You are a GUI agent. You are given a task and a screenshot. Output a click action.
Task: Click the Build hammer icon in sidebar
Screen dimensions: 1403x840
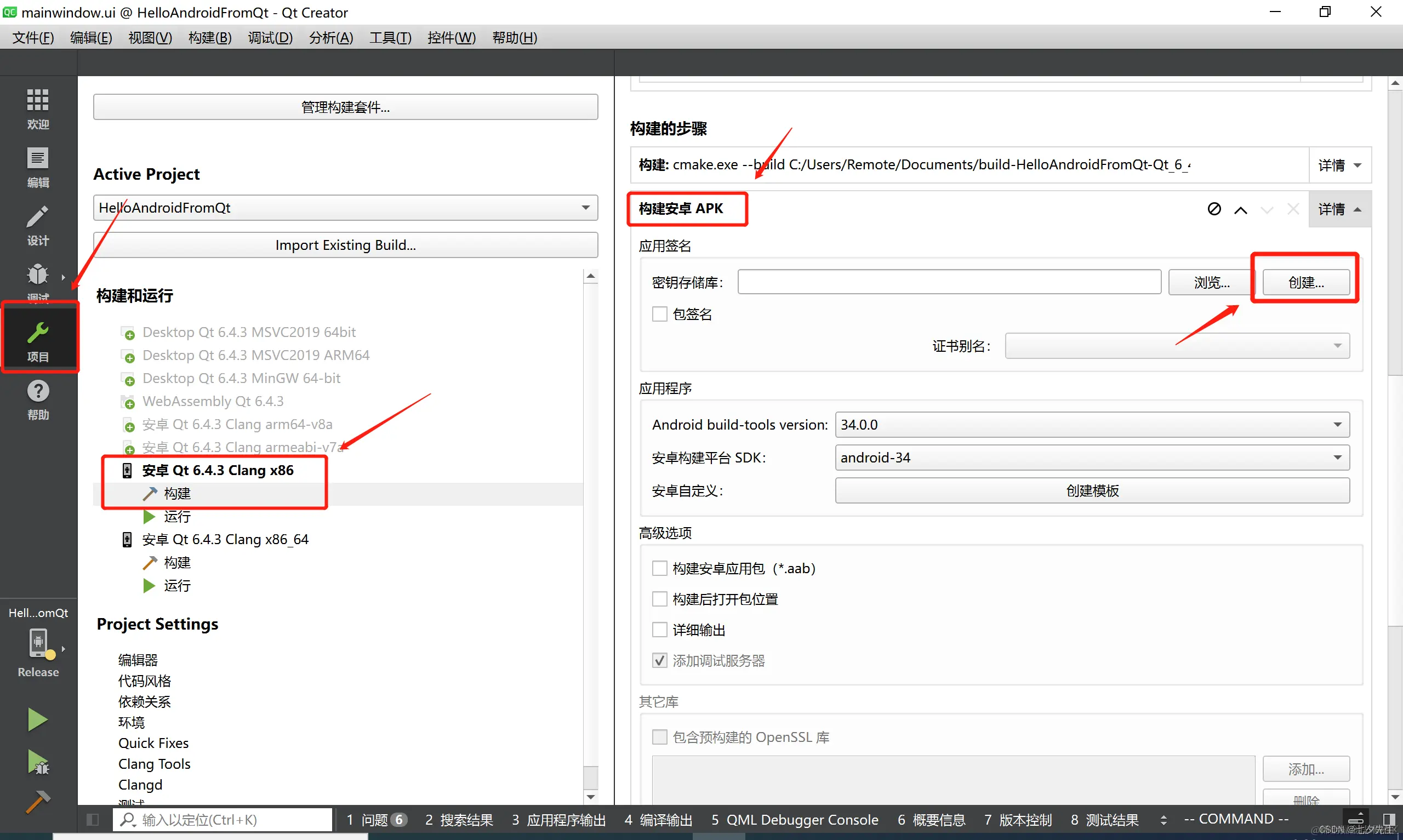click(37, 802)
